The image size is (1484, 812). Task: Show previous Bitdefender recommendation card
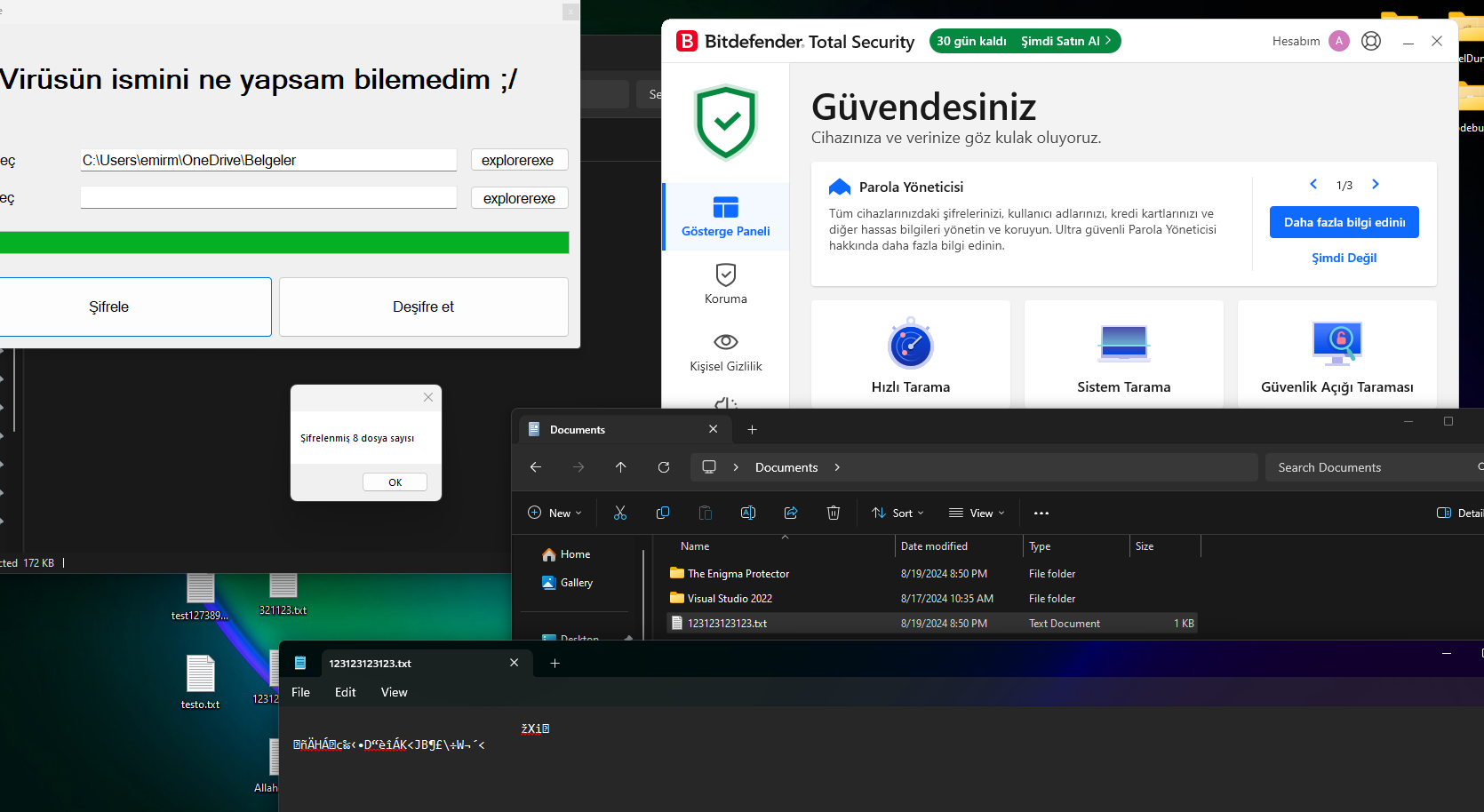[1313, 184]
